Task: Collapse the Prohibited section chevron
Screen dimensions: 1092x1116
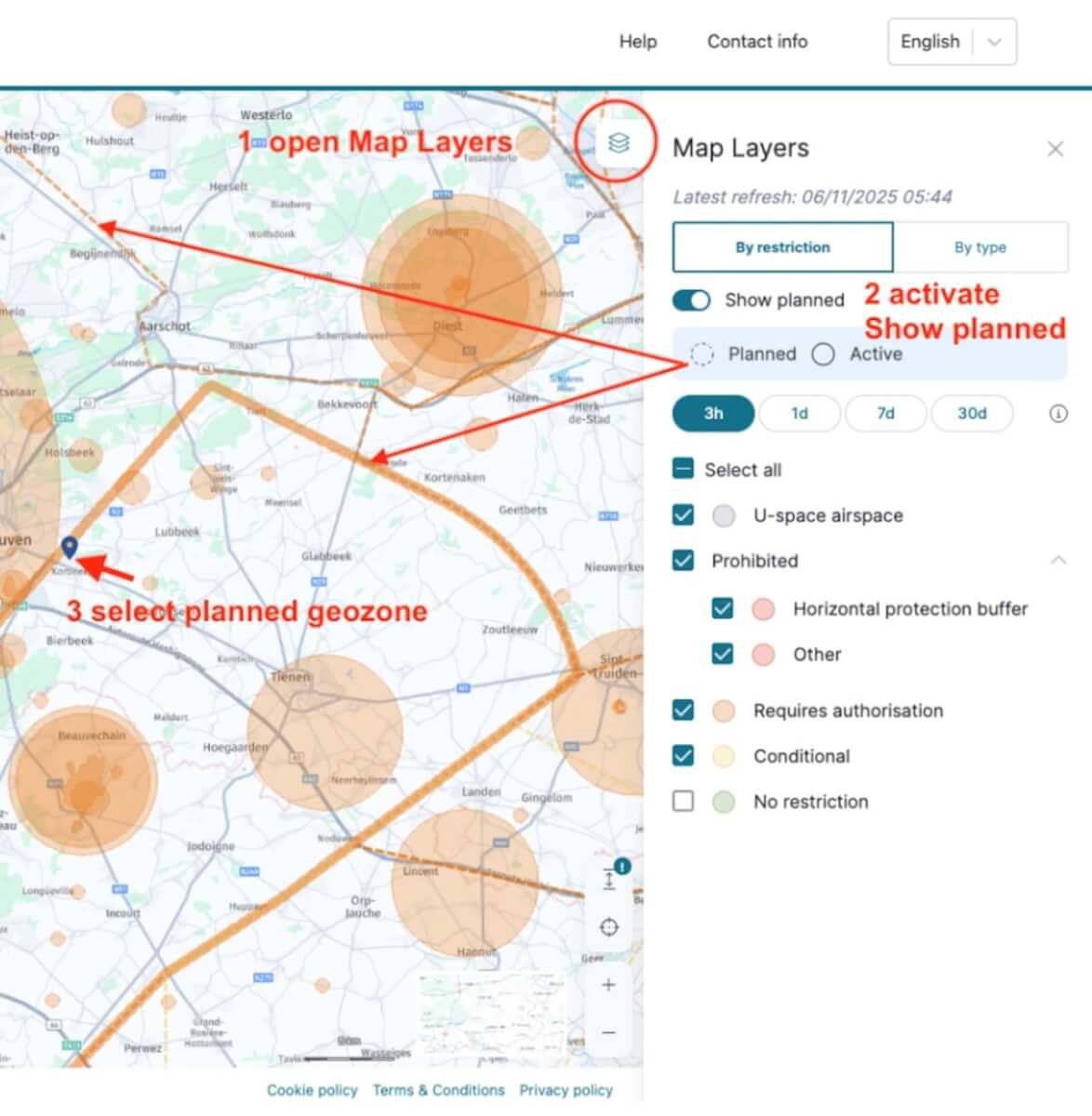Action: click(1058, 561)
